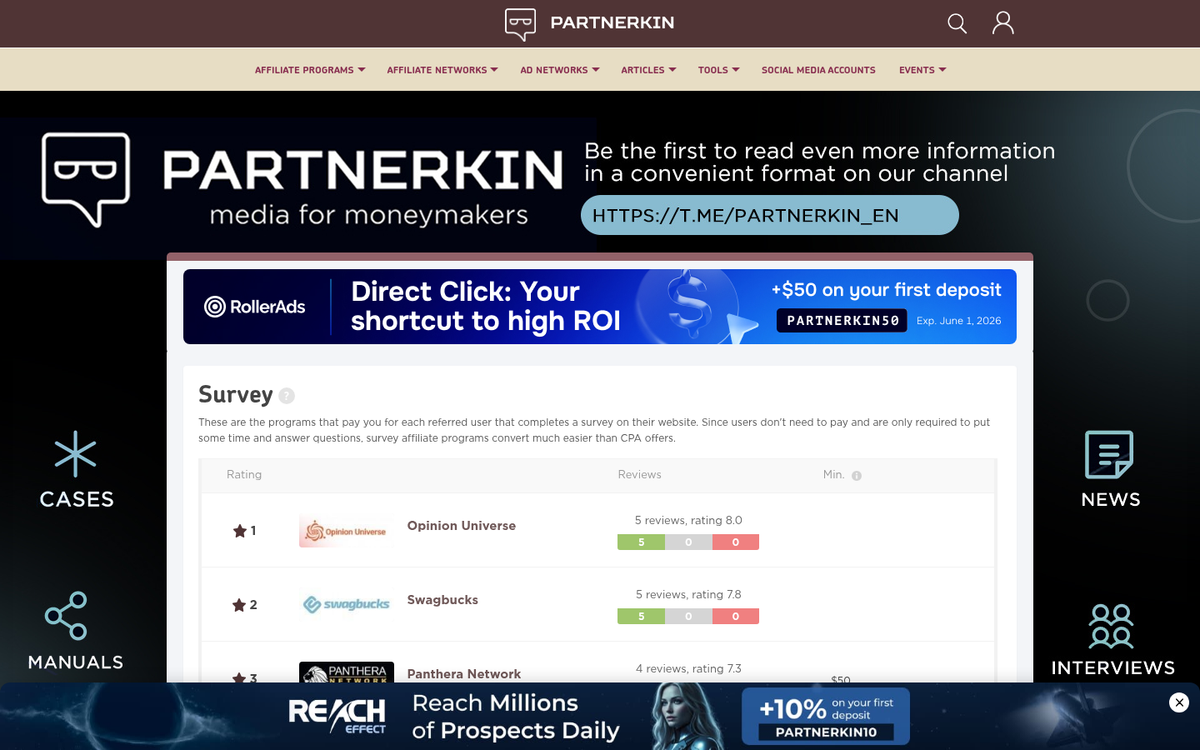The width and height of the screenshot is (1200, 750).
Task: Dismiss the Reach Effect bottom banner
Action: click(x=1178, y=701)
